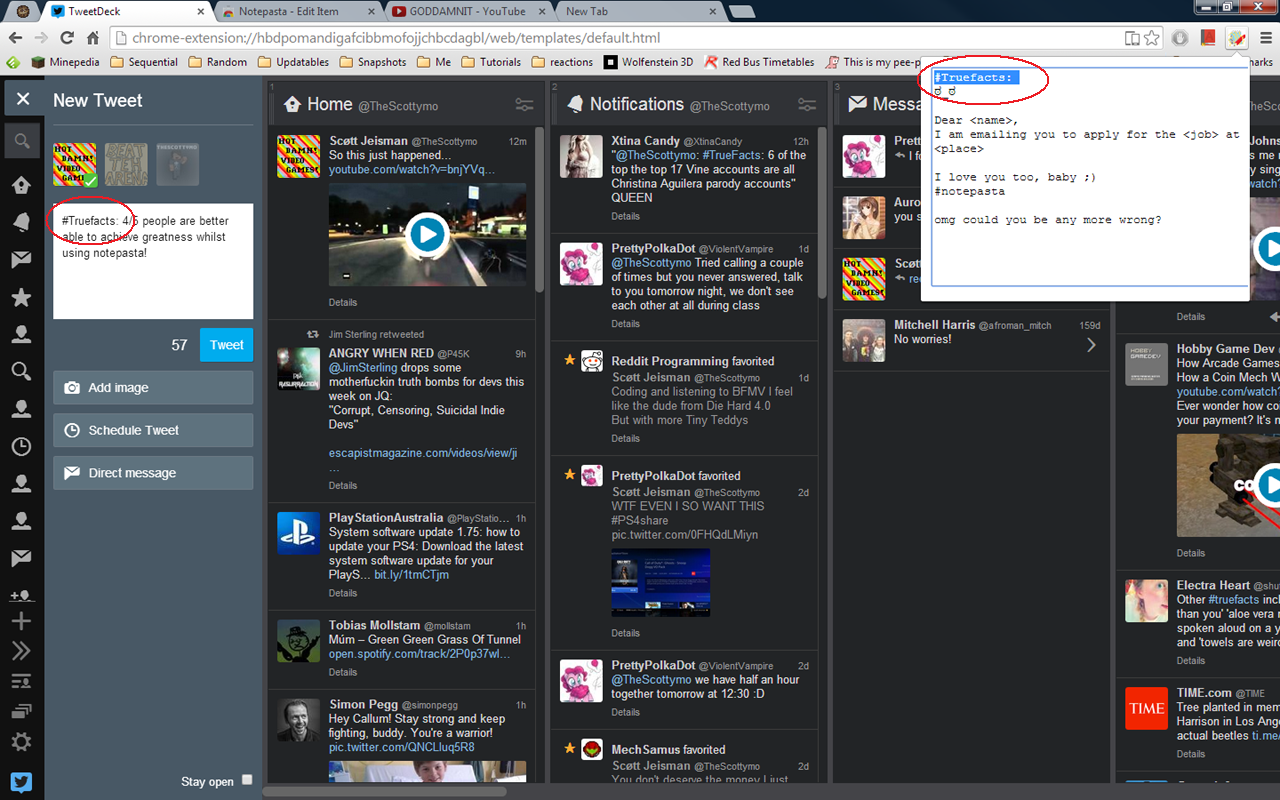The image size is (1280, 800).
Task: Expand the sidebar with double-chevron icon
Action: click(21, 652)
